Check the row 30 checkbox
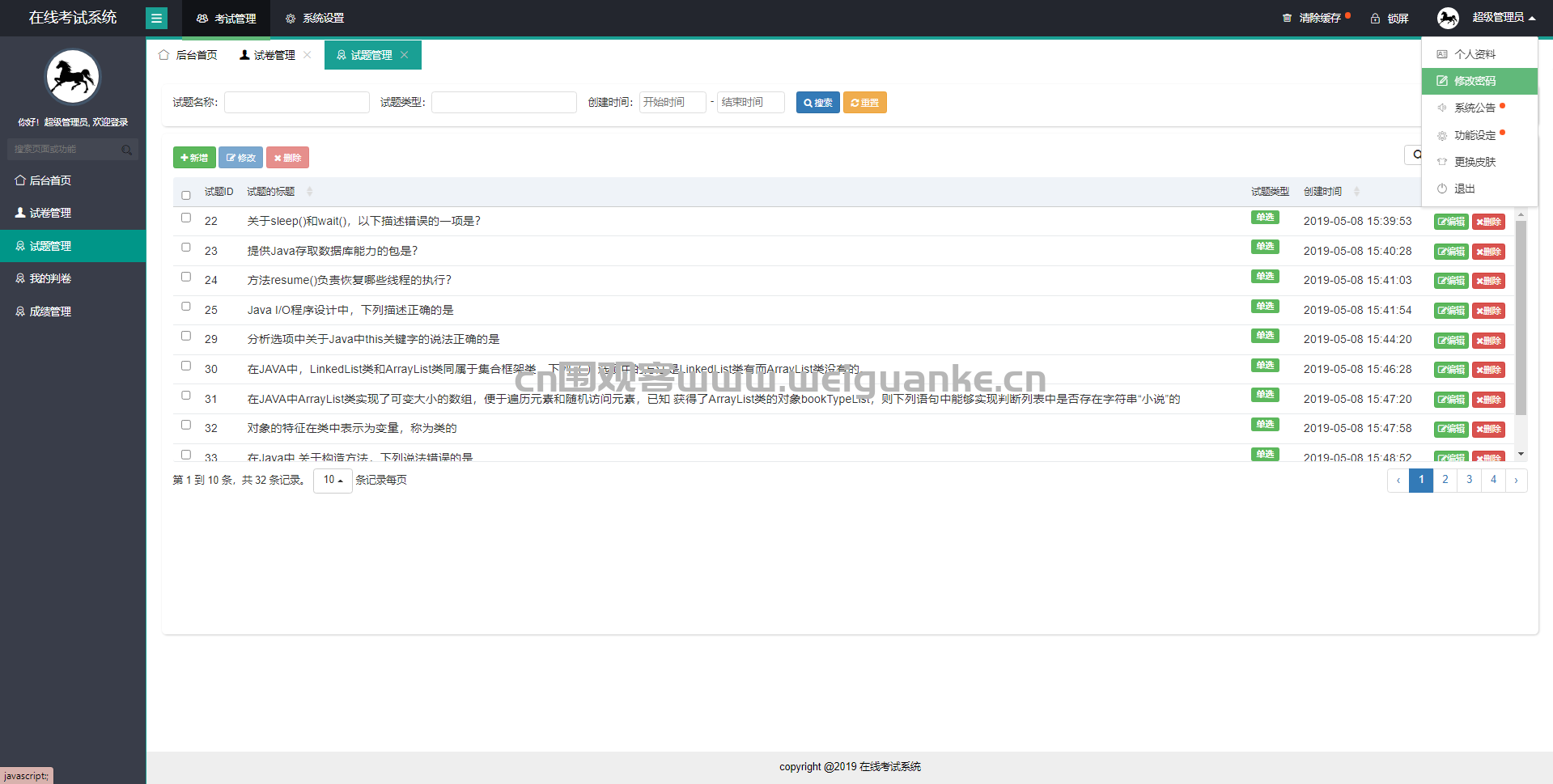1553x784 pixels. pyautogui.click(x=186, y=366)
